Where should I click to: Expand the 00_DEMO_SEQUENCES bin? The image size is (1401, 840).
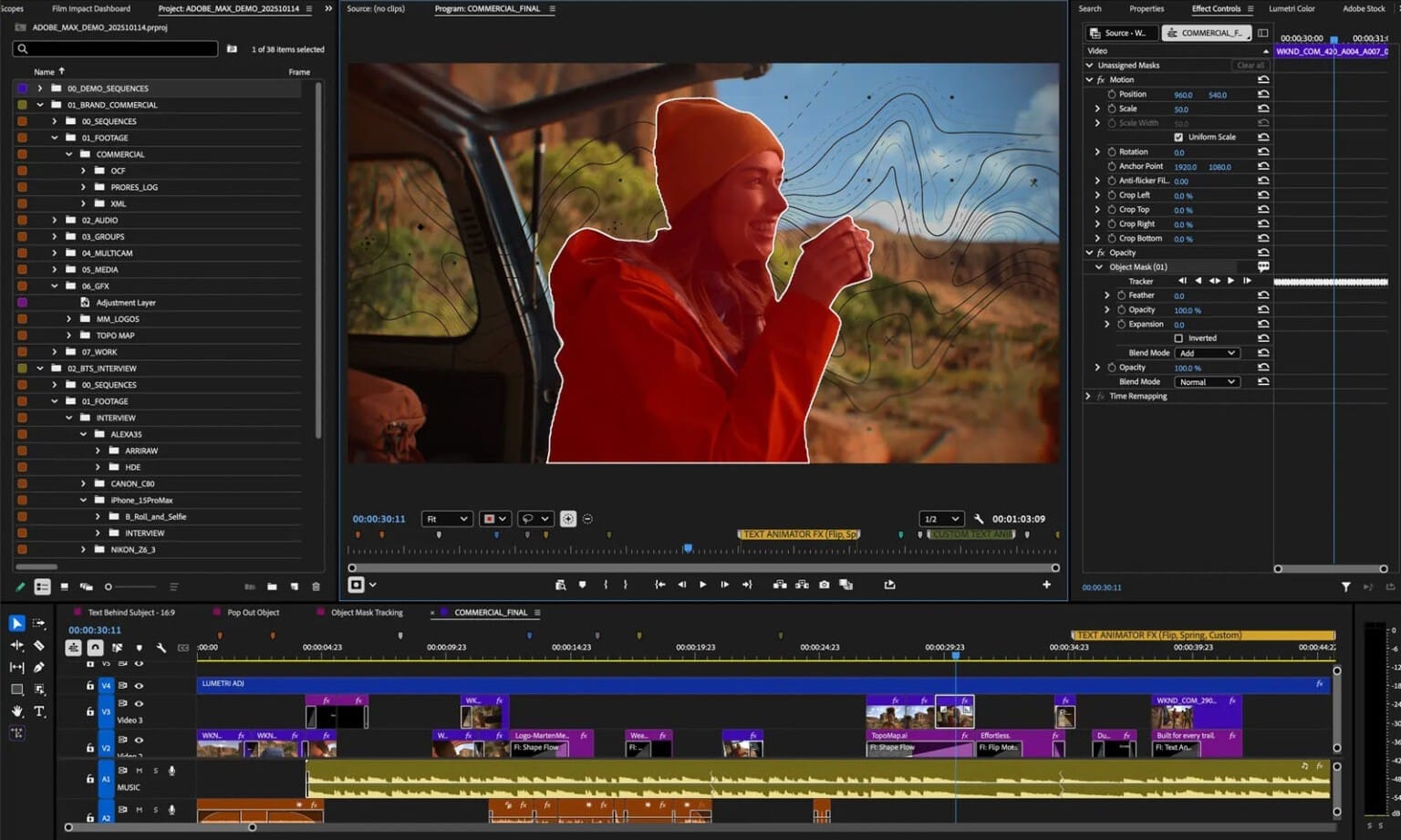click(39, 88)
